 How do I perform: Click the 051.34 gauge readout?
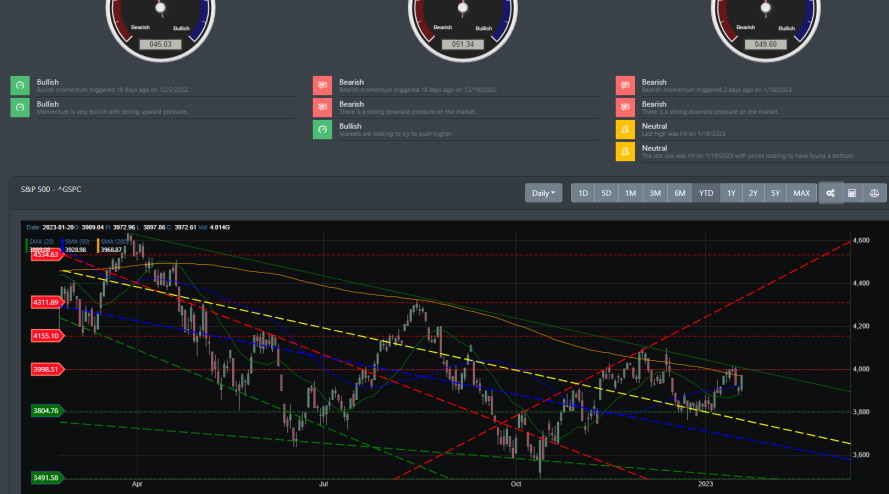point(463,44)
